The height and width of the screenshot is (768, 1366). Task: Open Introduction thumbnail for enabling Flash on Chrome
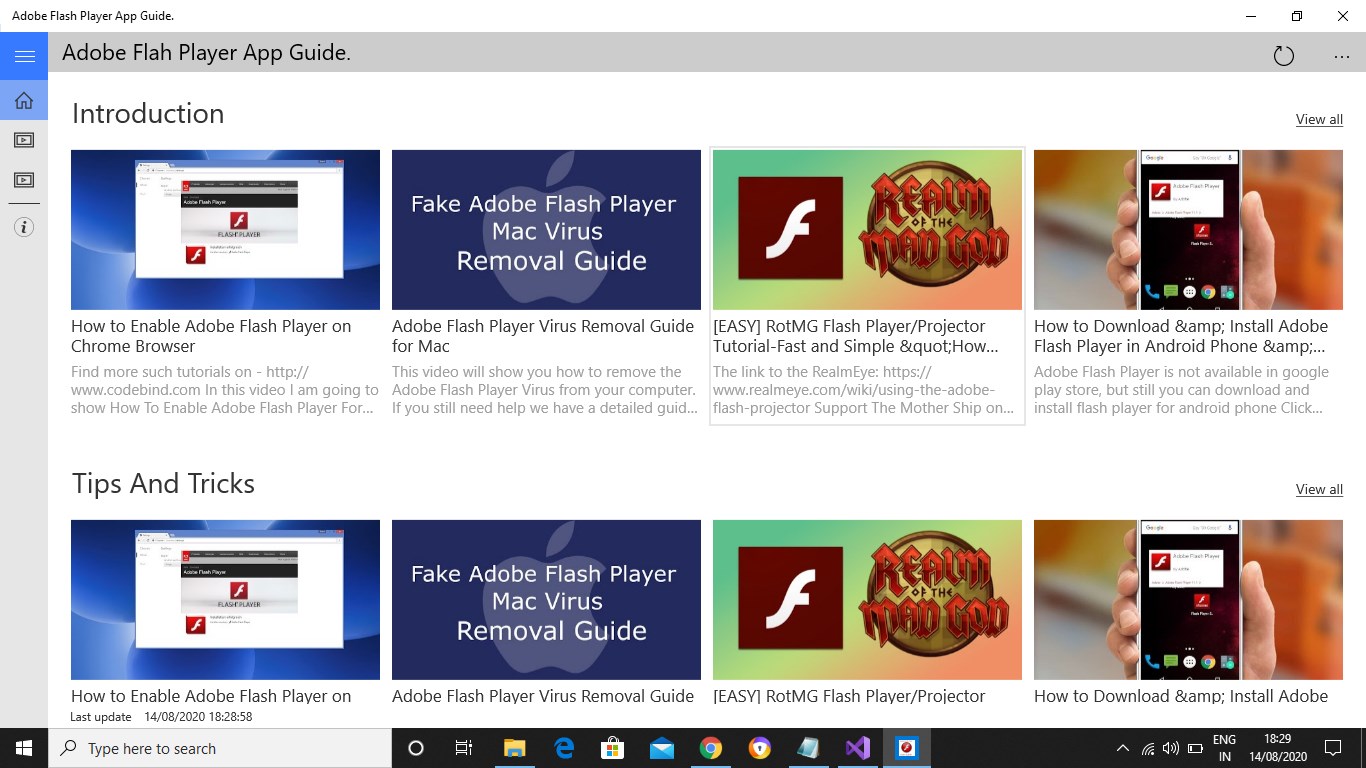(225, 230)
